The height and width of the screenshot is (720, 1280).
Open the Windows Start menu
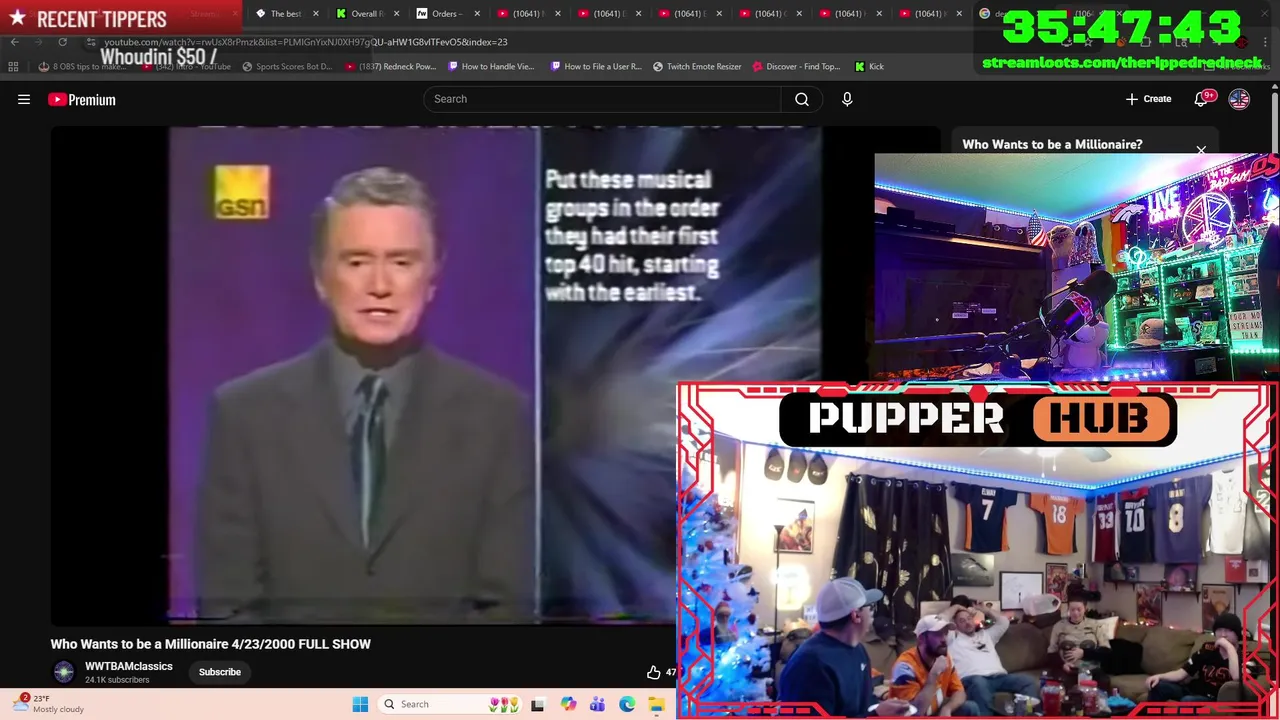pos(360,704)
